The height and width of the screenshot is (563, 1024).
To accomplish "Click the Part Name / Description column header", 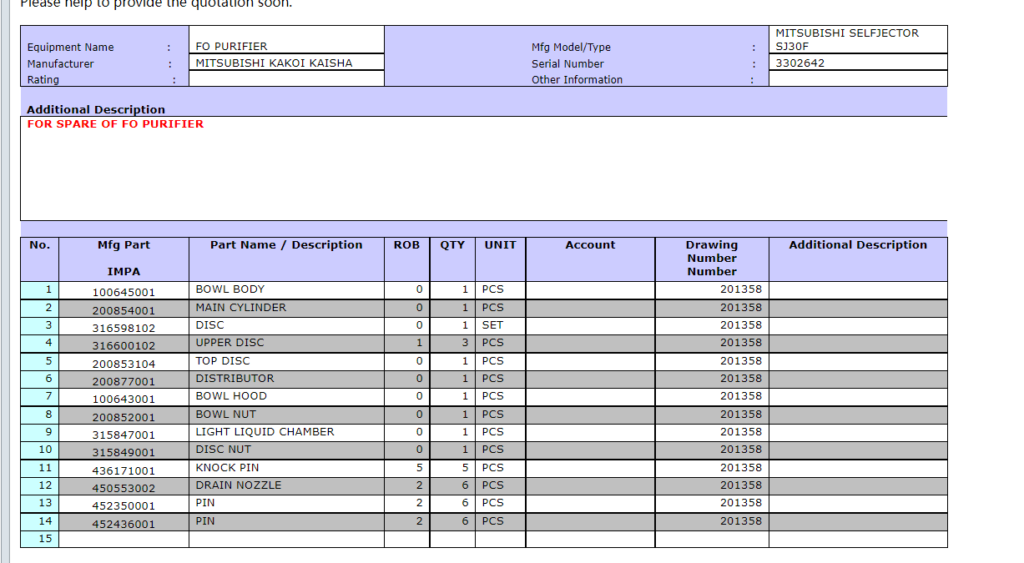I will (x=286, y=245).
